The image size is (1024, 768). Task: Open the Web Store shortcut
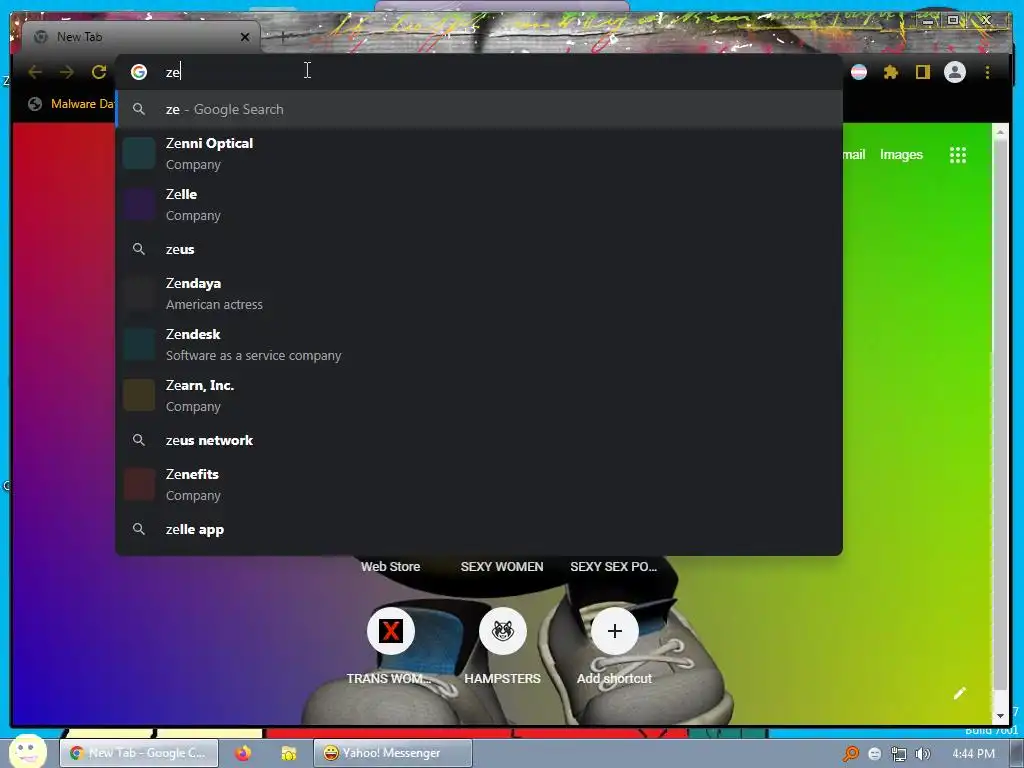tap(391, 566)
